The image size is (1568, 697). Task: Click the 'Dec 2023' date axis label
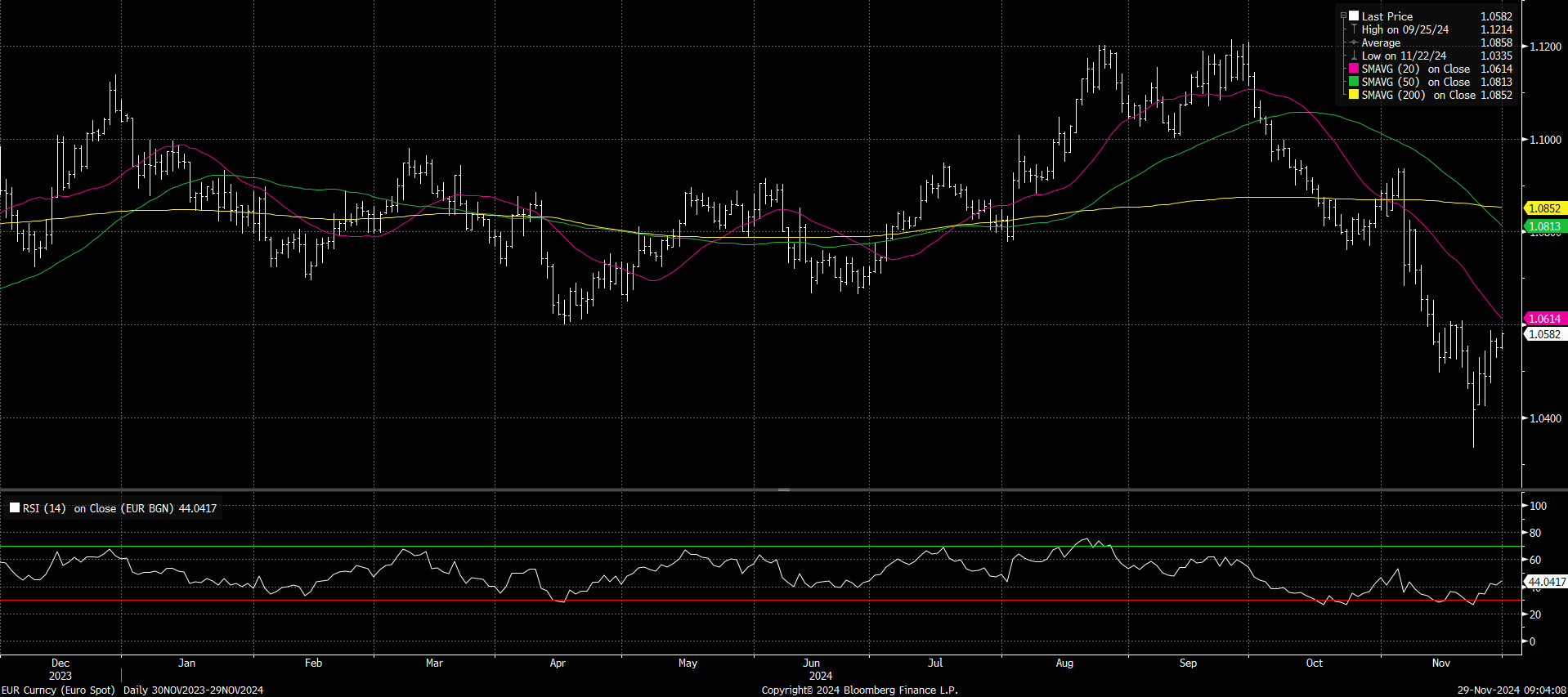pyautogui.click(x=60, y=669)
